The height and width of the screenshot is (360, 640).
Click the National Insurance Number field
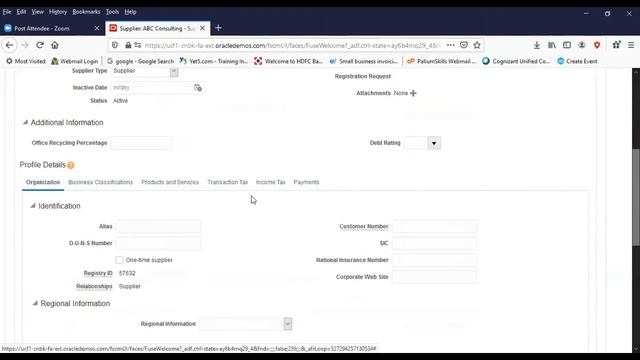coord(434,260)
